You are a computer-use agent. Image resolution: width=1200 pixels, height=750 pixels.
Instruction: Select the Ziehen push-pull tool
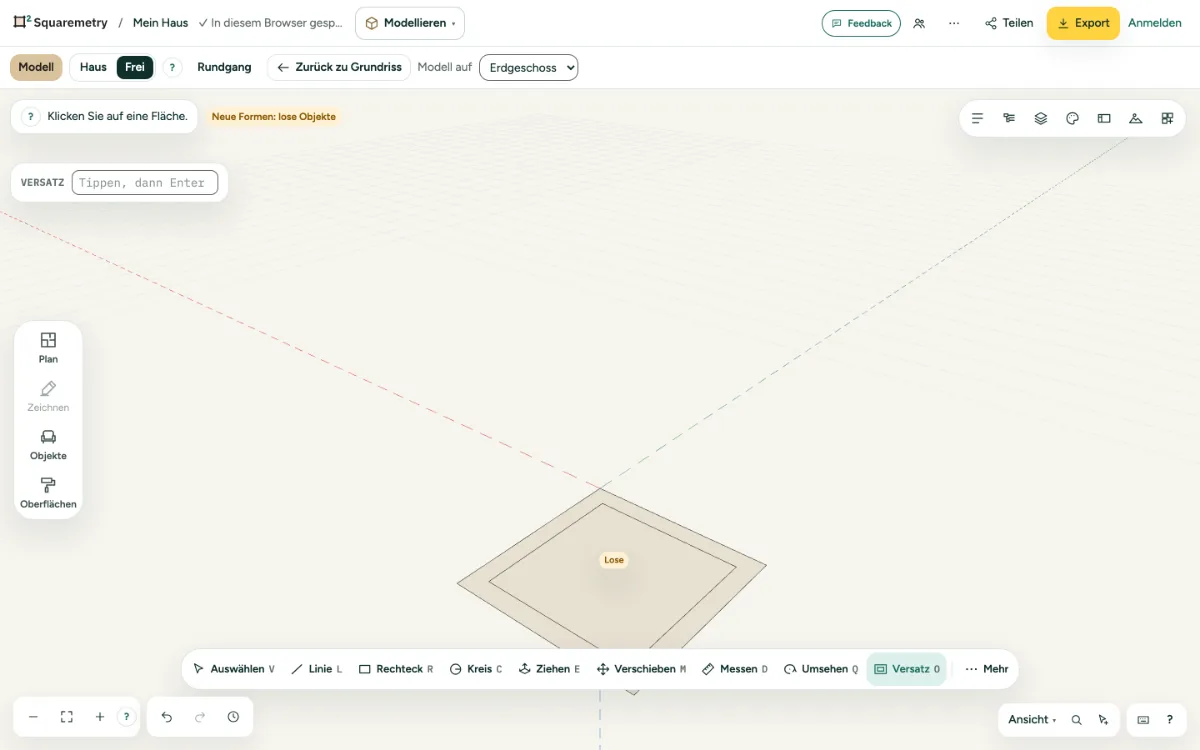point(549,669)
